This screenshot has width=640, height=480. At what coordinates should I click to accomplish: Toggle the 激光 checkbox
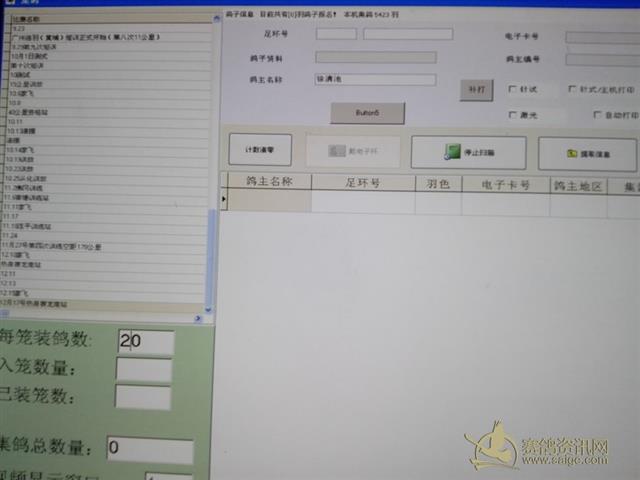pyautogui.click(x=513, y=115)
